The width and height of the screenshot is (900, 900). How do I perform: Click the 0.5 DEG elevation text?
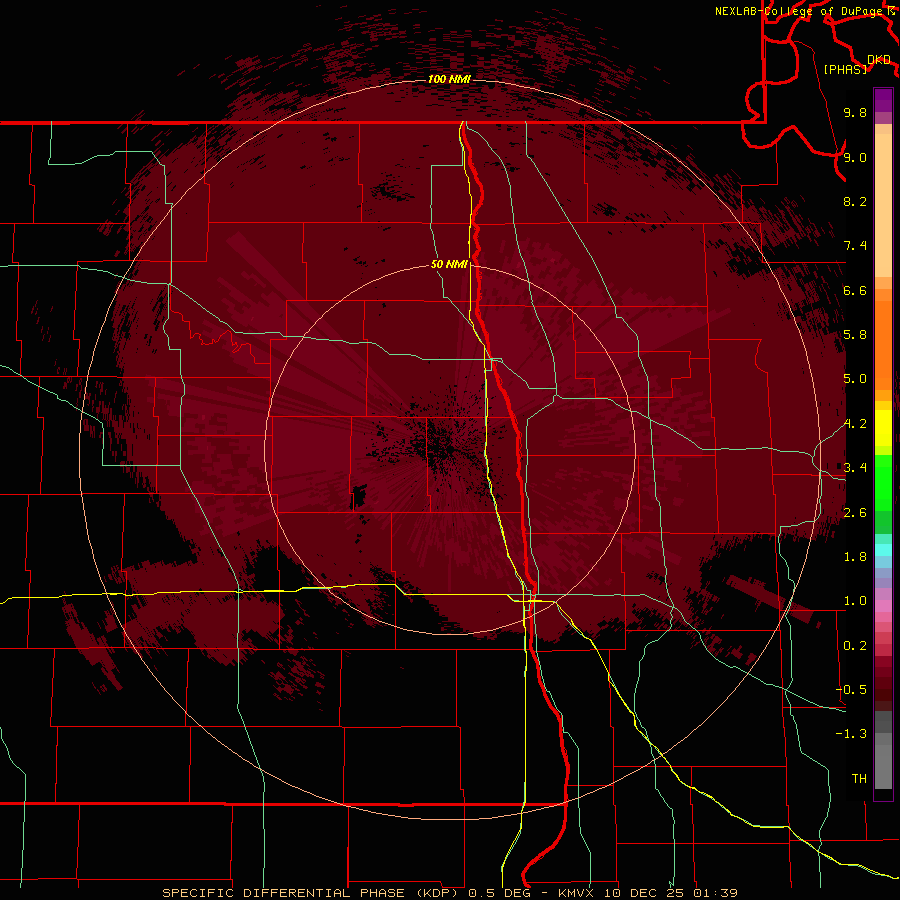click(499, 893)
